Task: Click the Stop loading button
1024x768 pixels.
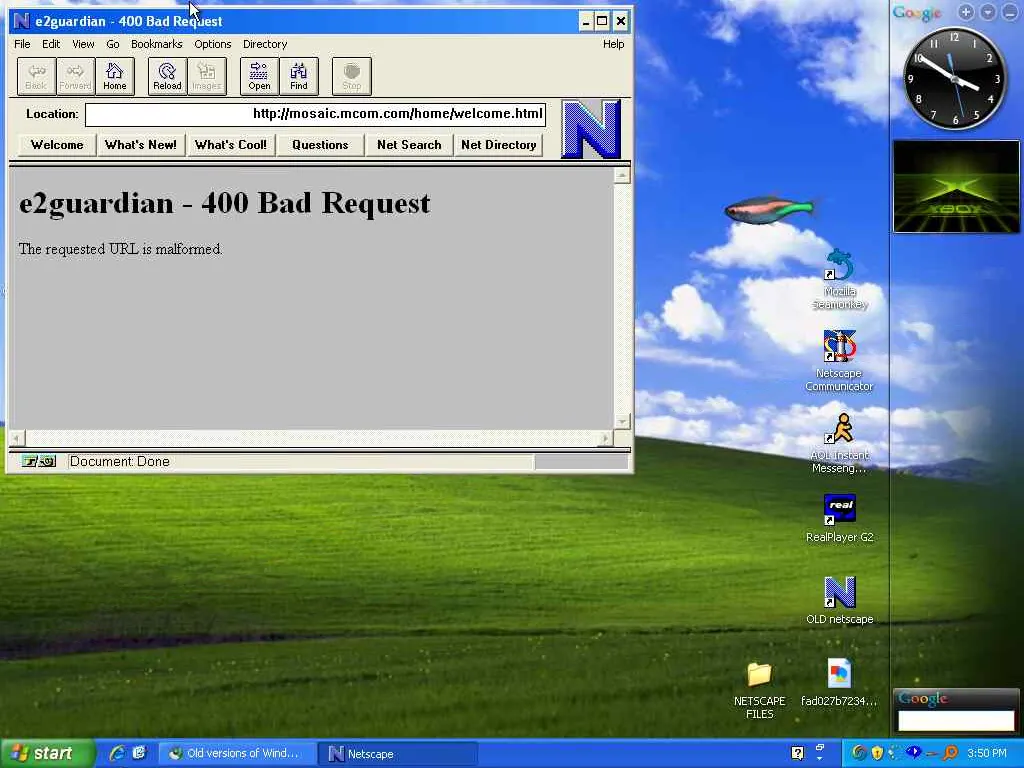Action: tap(351, 76)
